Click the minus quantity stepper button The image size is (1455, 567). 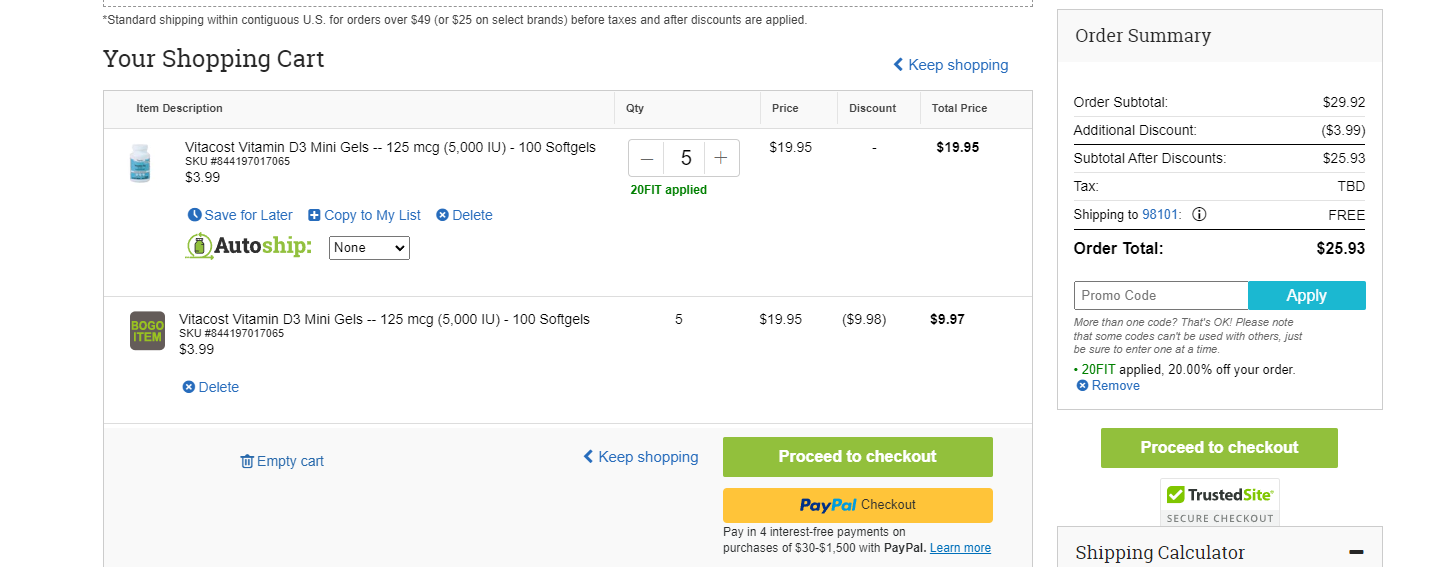(647, 158)
